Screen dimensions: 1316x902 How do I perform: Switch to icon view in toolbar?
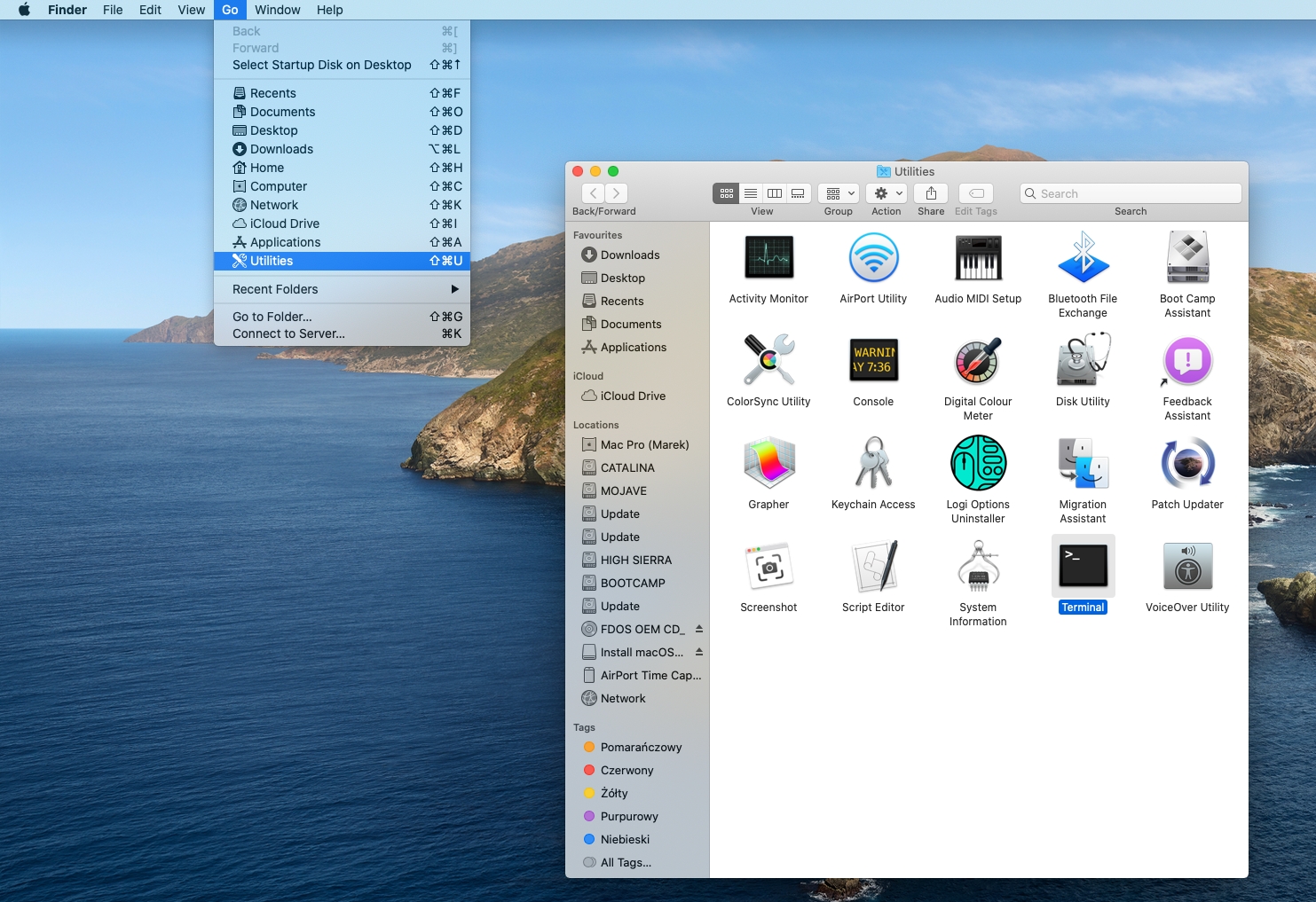(x=726, y=193)
